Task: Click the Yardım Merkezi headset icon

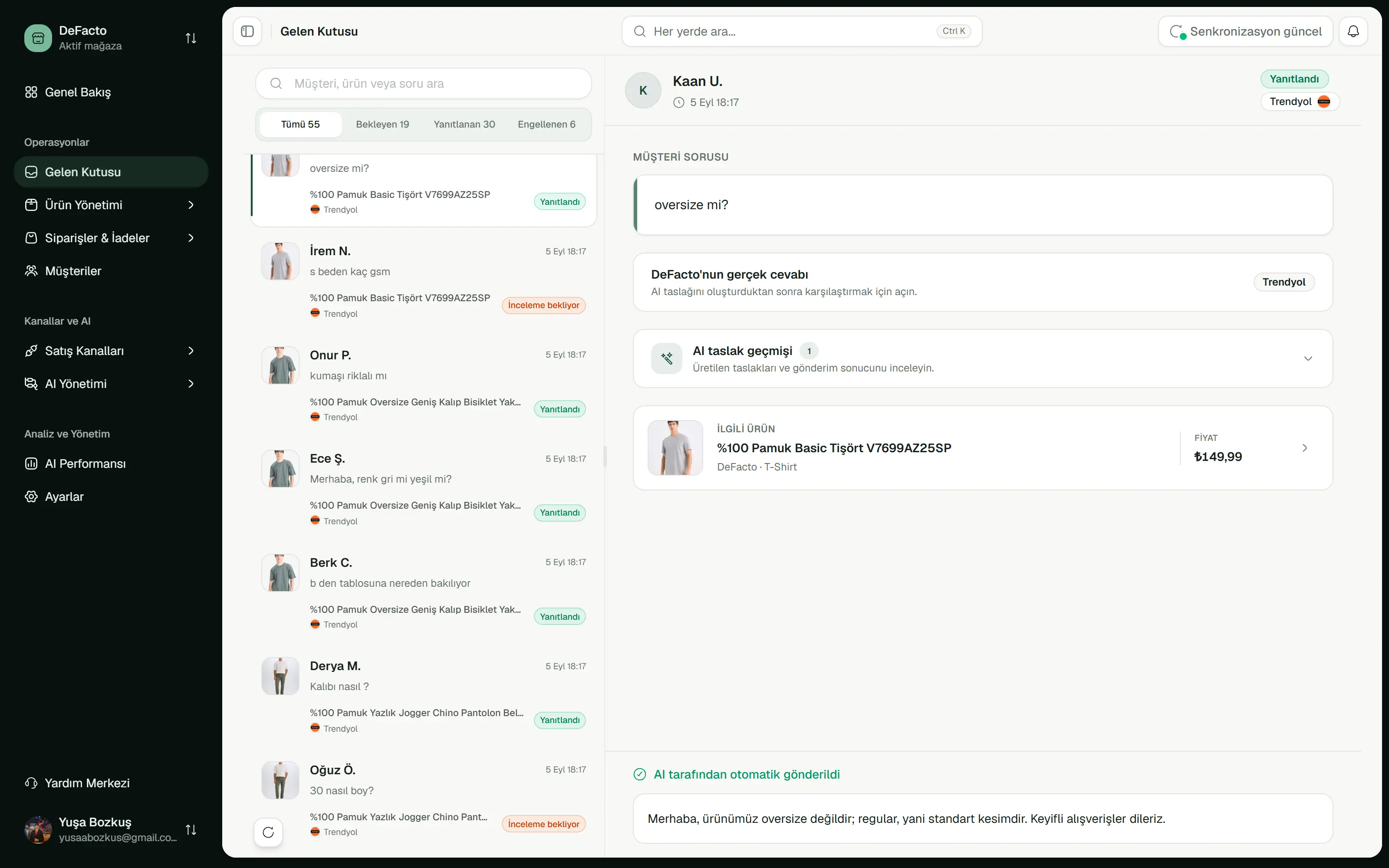Action: coord(31,783)
